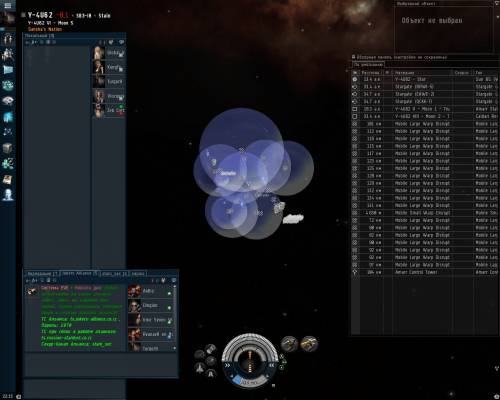Open the help bust icon in sidebar
Viewport: 500px width, 400px height.
[x=7, y=195]
